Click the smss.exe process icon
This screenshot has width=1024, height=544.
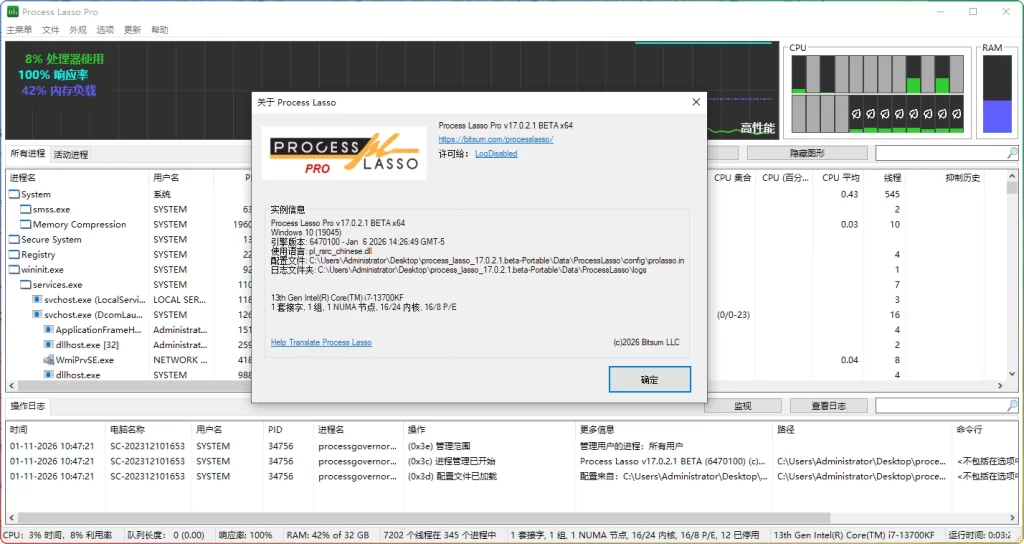point(25,209)
